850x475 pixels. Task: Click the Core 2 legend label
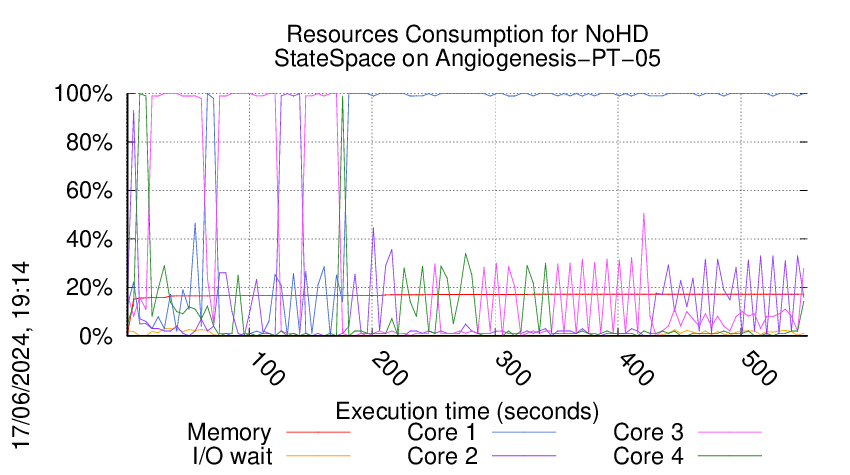[442, 456]
